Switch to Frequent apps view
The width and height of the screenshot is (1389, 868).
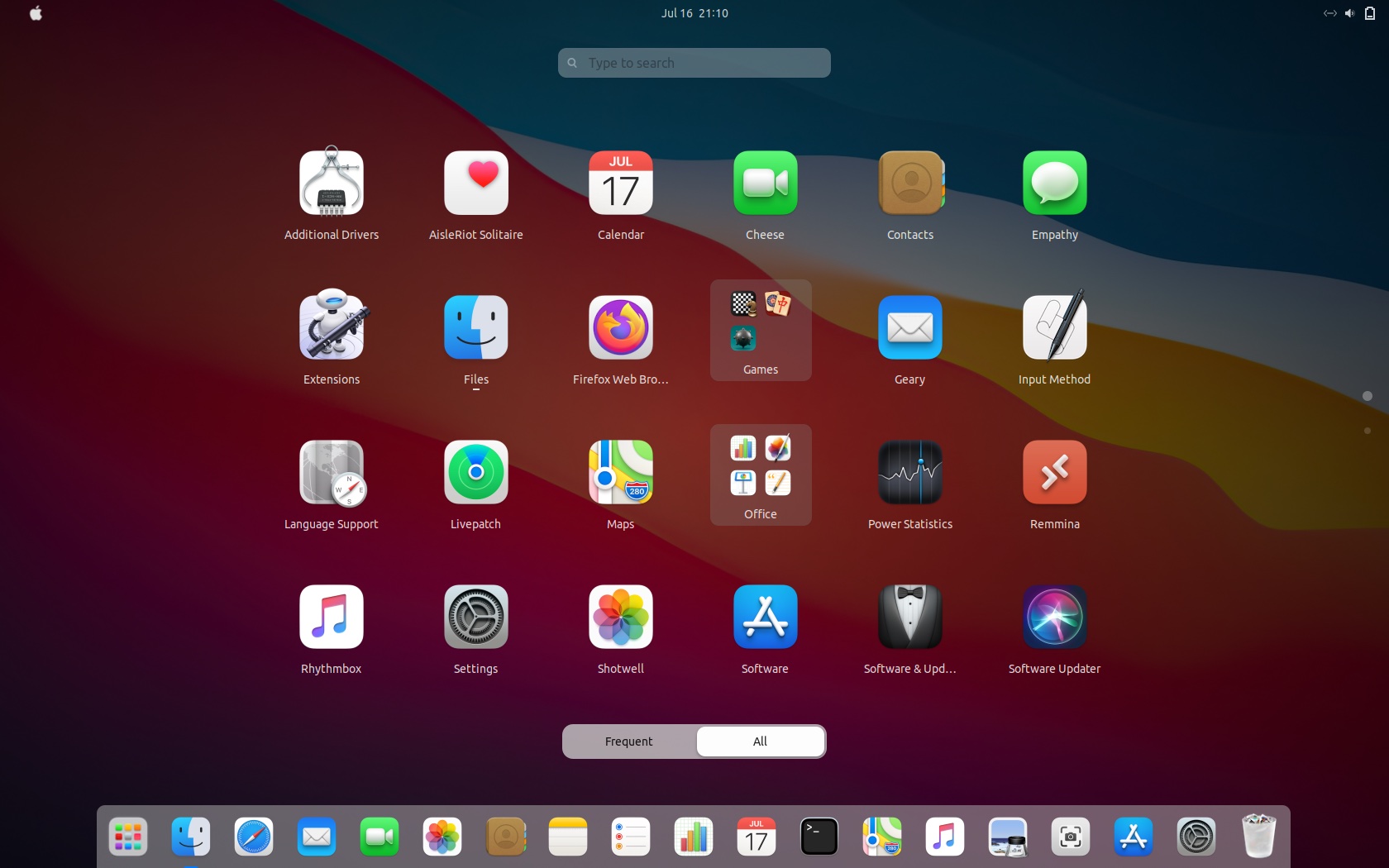click(x=629, y=742)
